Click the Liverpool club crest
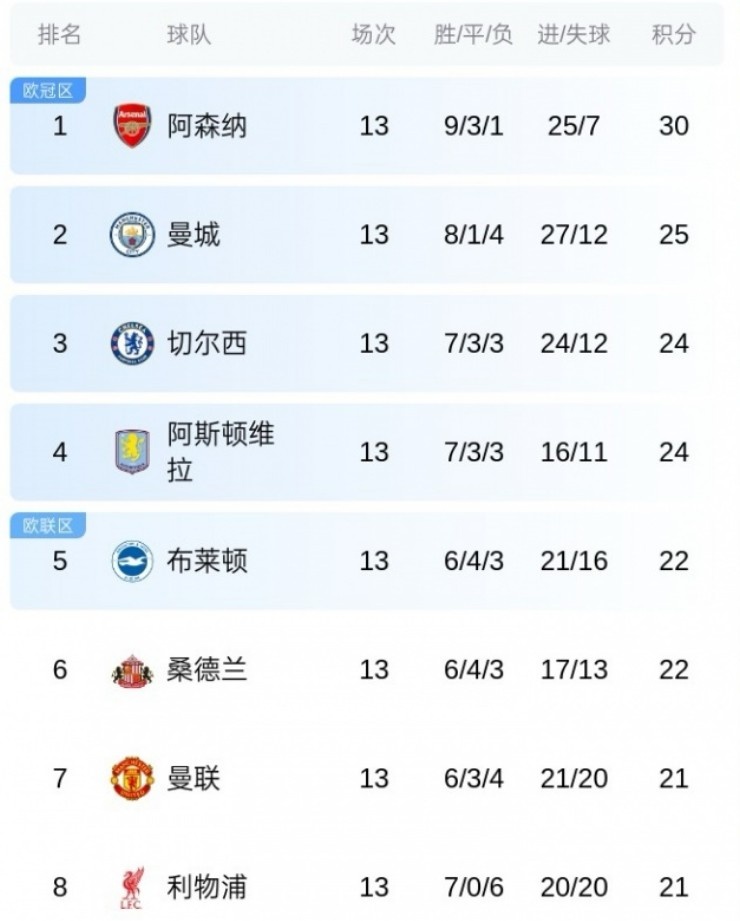Image resolution: width=740 pixels, height=921 pixels. 132,887
